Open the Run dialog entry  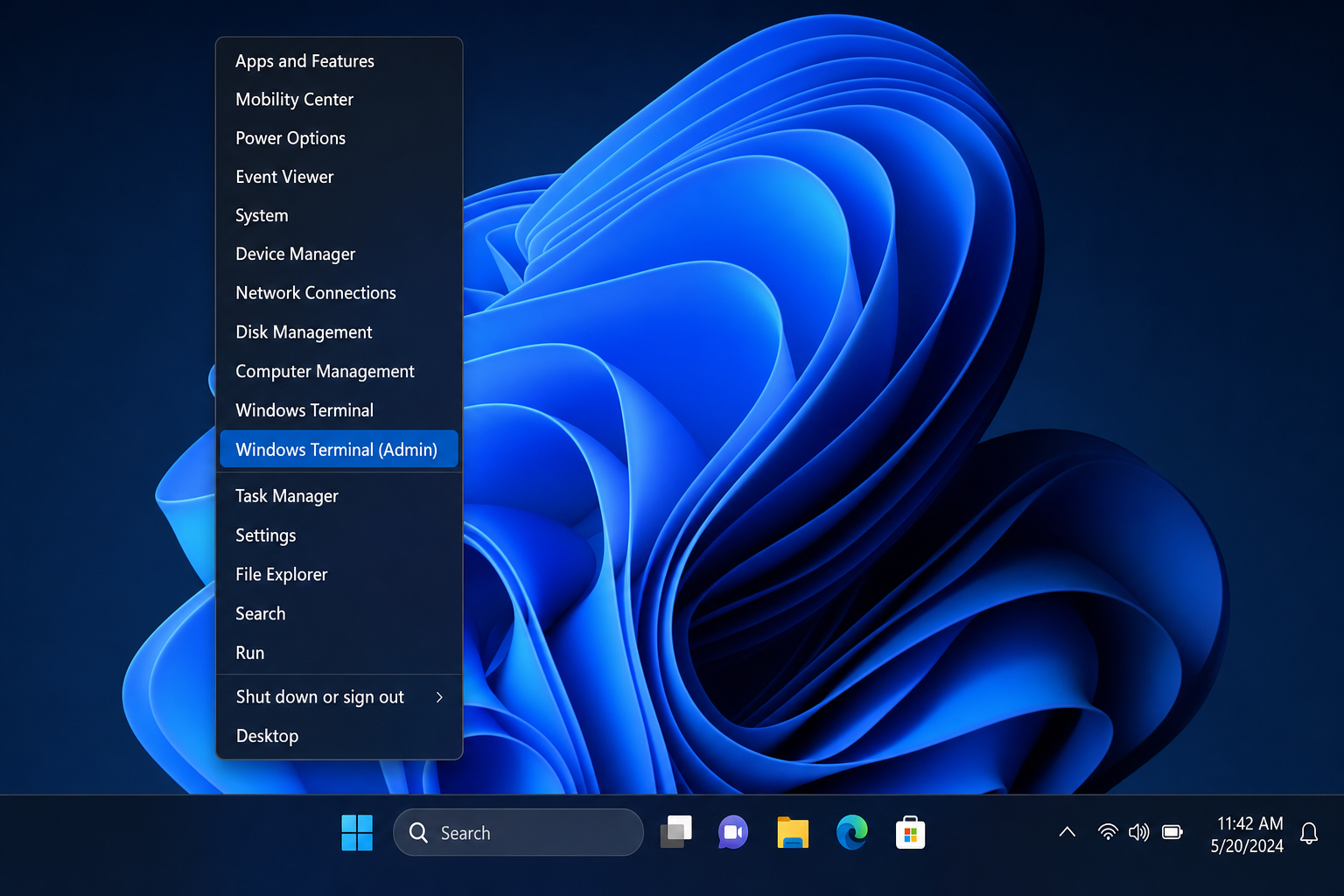click(x=339, y=653)
